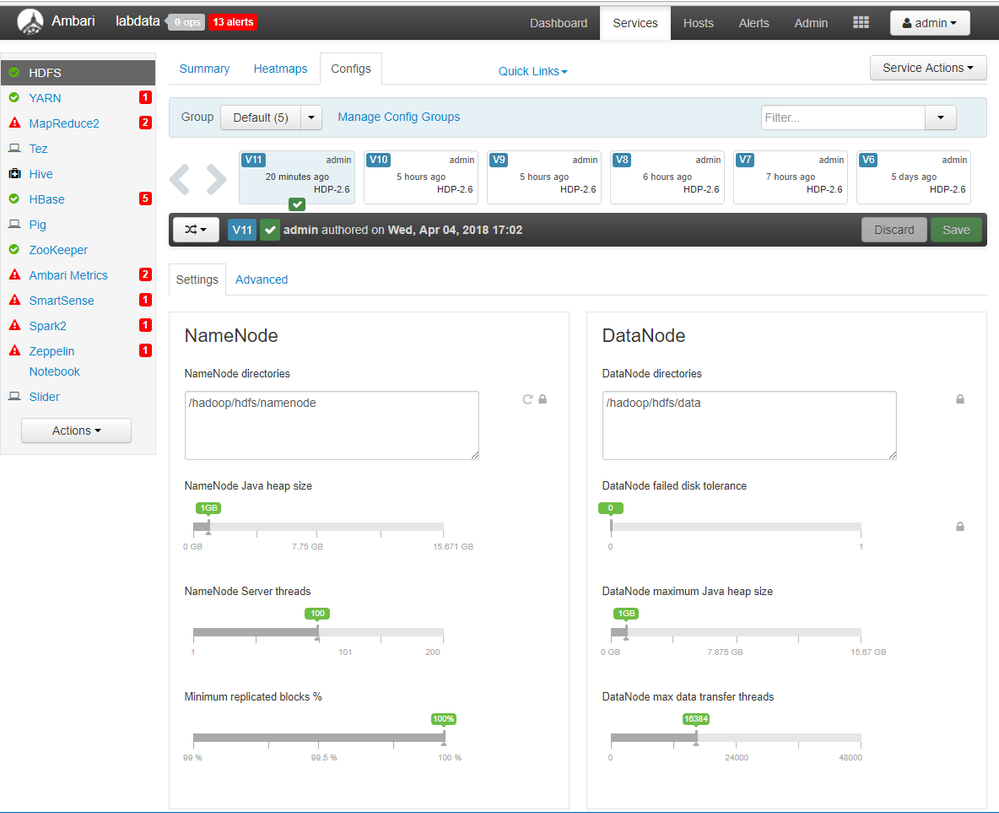Go to next config versions with right arrow
The image size is (999, 813).
216,179
